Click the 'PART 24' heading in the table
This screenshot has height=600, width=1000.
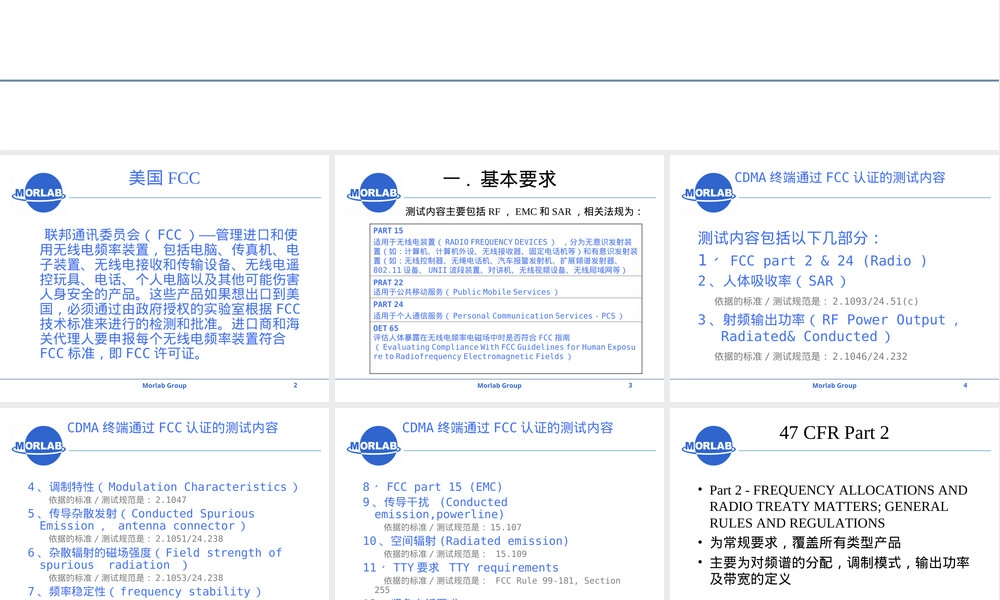click(388, 304)
